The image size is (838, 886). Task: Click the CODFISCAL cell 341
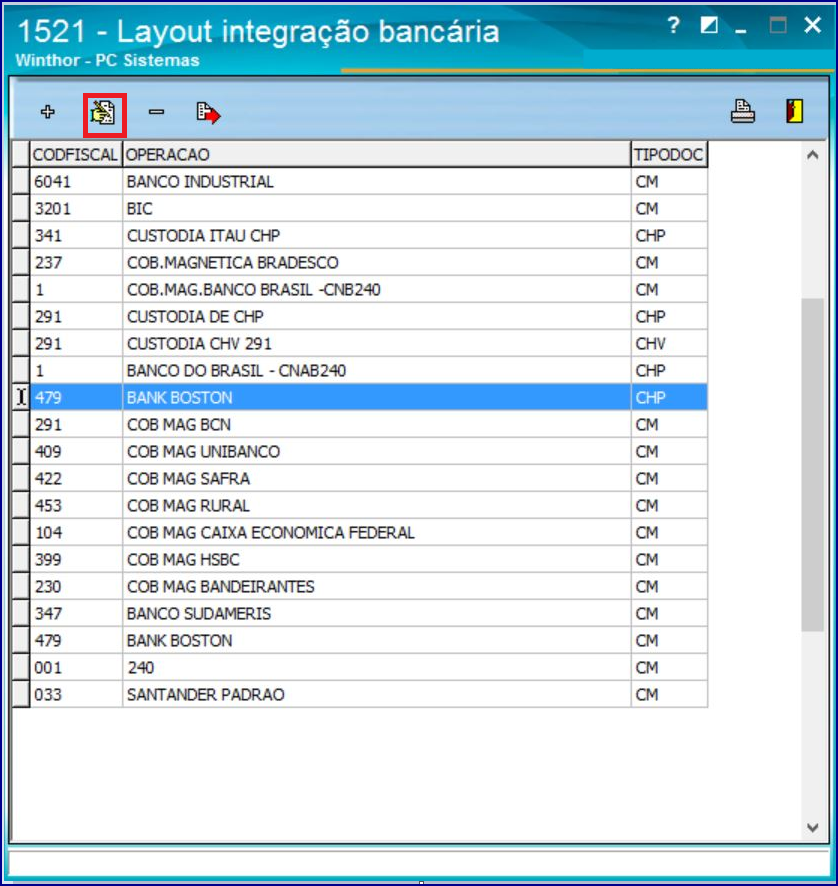pos(76,236)
